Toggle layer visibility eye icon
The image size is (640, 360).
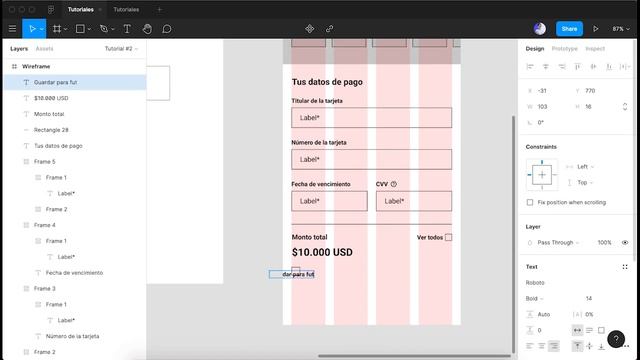(x=625, y=242)
